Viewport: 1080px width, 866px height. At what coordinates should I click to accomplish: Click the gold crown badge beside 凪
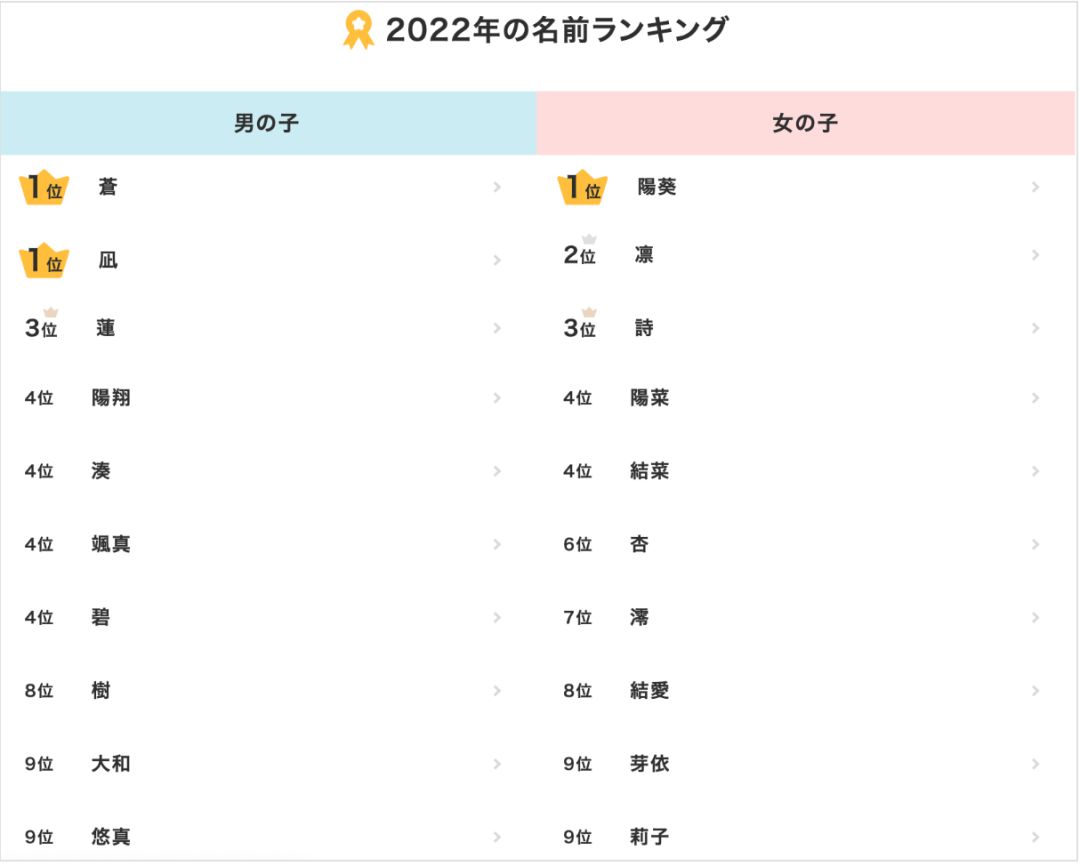(x=43, y=261)
